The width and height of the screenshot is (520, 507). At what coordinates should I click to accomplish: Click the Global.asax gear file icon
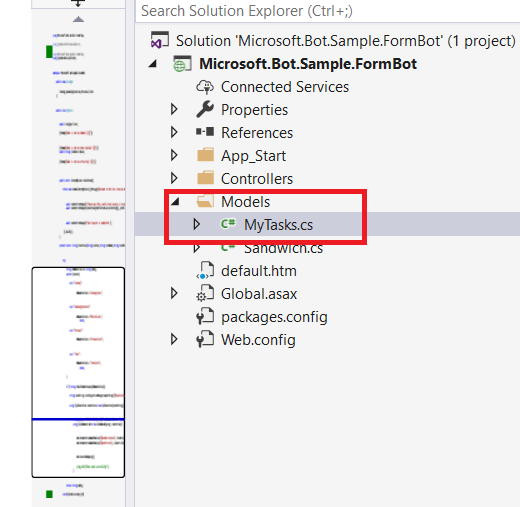205,293
